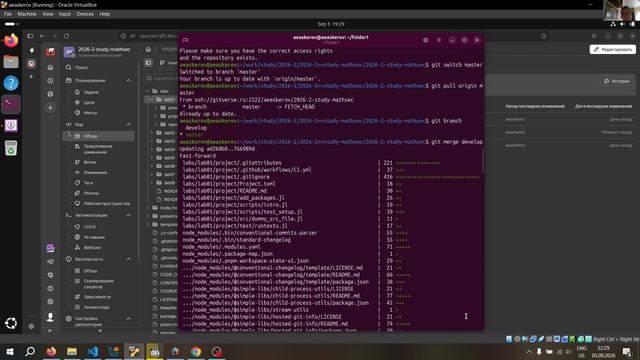640x360 pixels.
Task: Open File Explorer from Windows taskbar
Action: click(x=72, y=351)
